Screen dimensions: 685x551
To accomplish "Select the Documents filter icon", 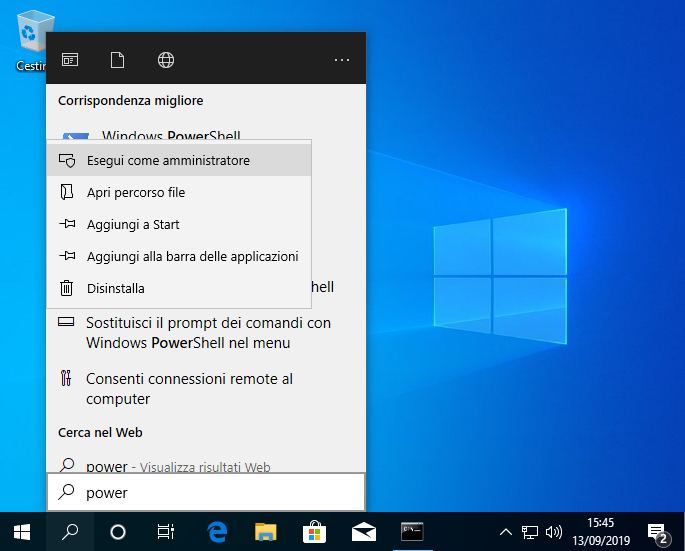I will click(x=117, y=60).
